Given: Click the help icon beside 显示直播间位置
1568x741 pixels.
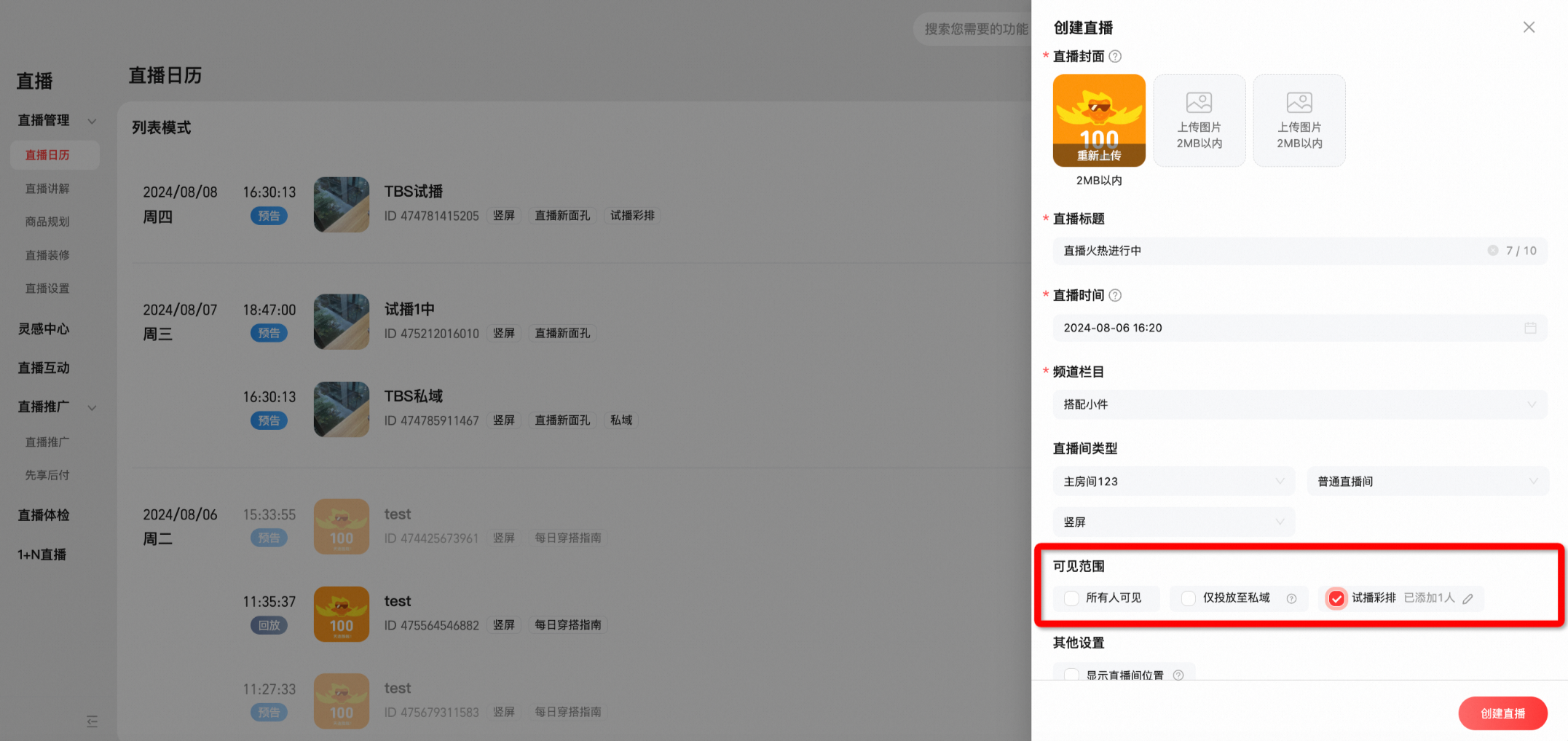Looking at the screenshot, I should coord(1178,675).
